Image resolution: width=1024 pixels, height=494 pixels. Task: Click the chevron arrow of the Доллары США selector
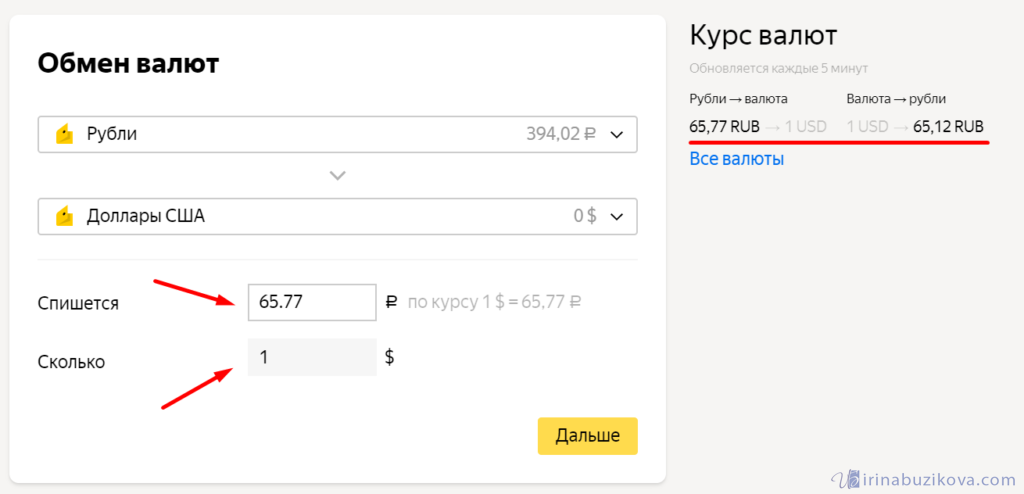pos(616,216)
